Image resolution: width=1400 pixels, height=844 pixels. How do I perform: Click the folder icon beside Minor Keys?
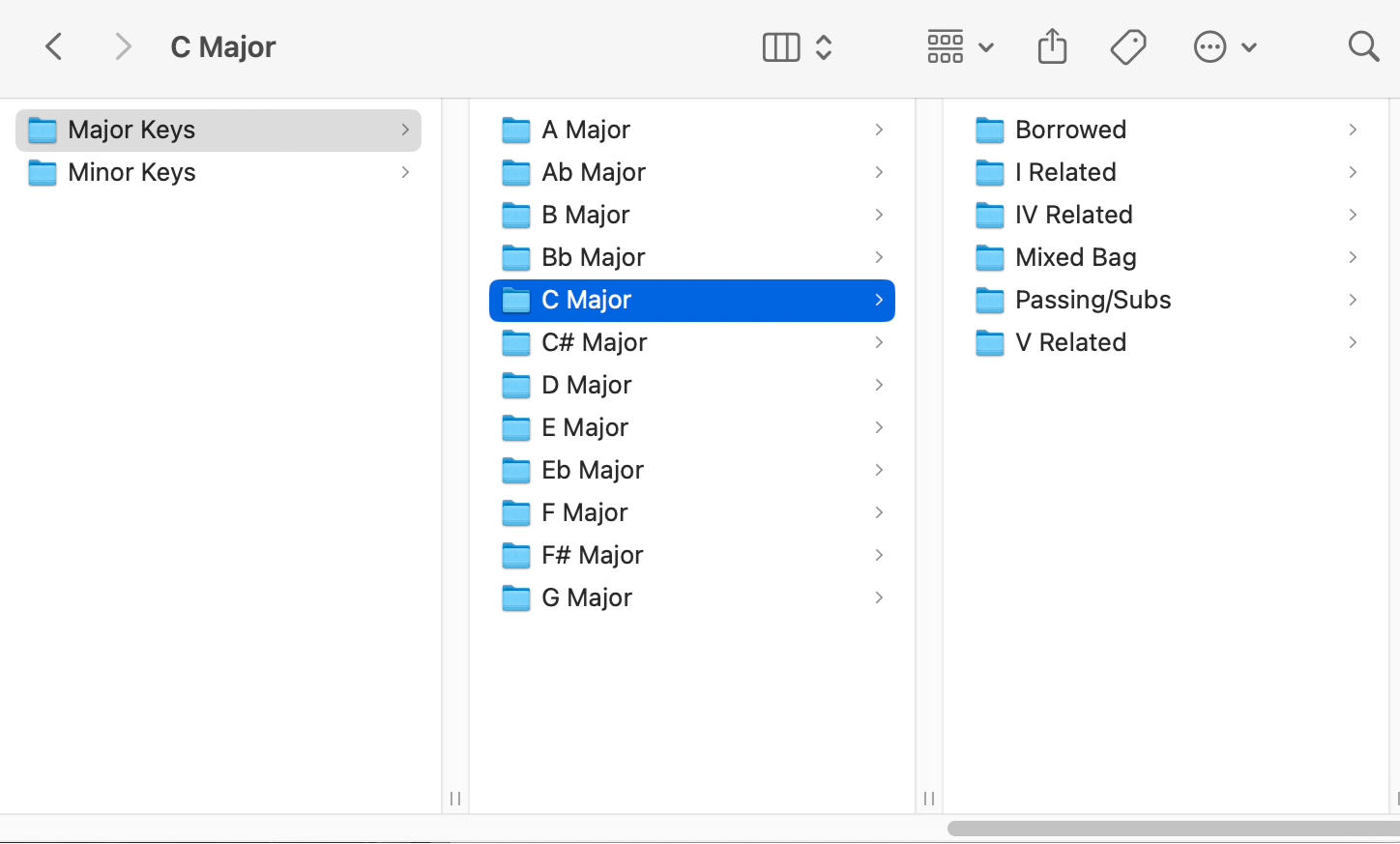(43, 172)
